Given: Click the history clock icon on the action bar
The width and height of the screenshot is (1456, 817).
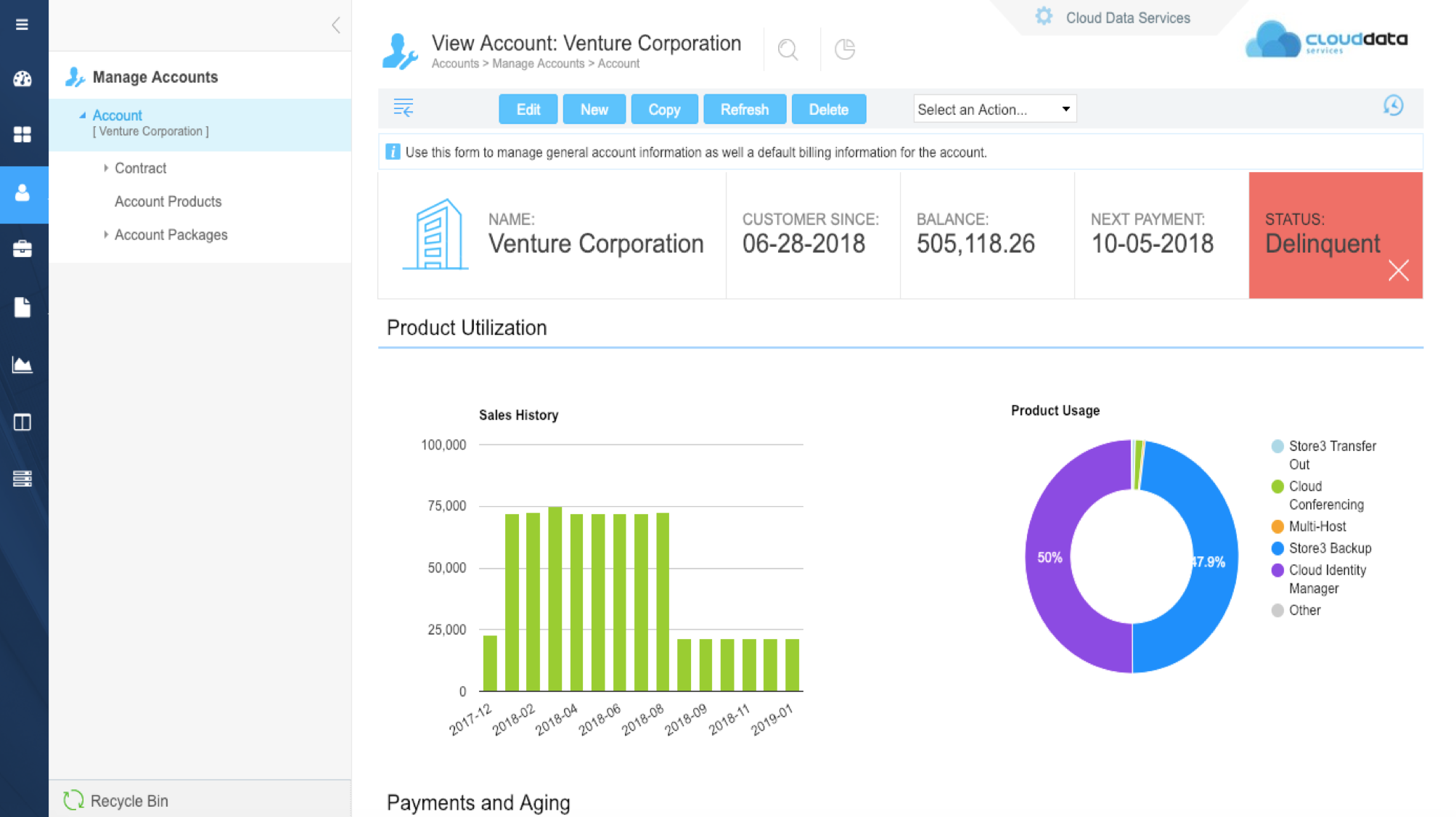Looking at the screenshot, I should (x=1394, y=106).
